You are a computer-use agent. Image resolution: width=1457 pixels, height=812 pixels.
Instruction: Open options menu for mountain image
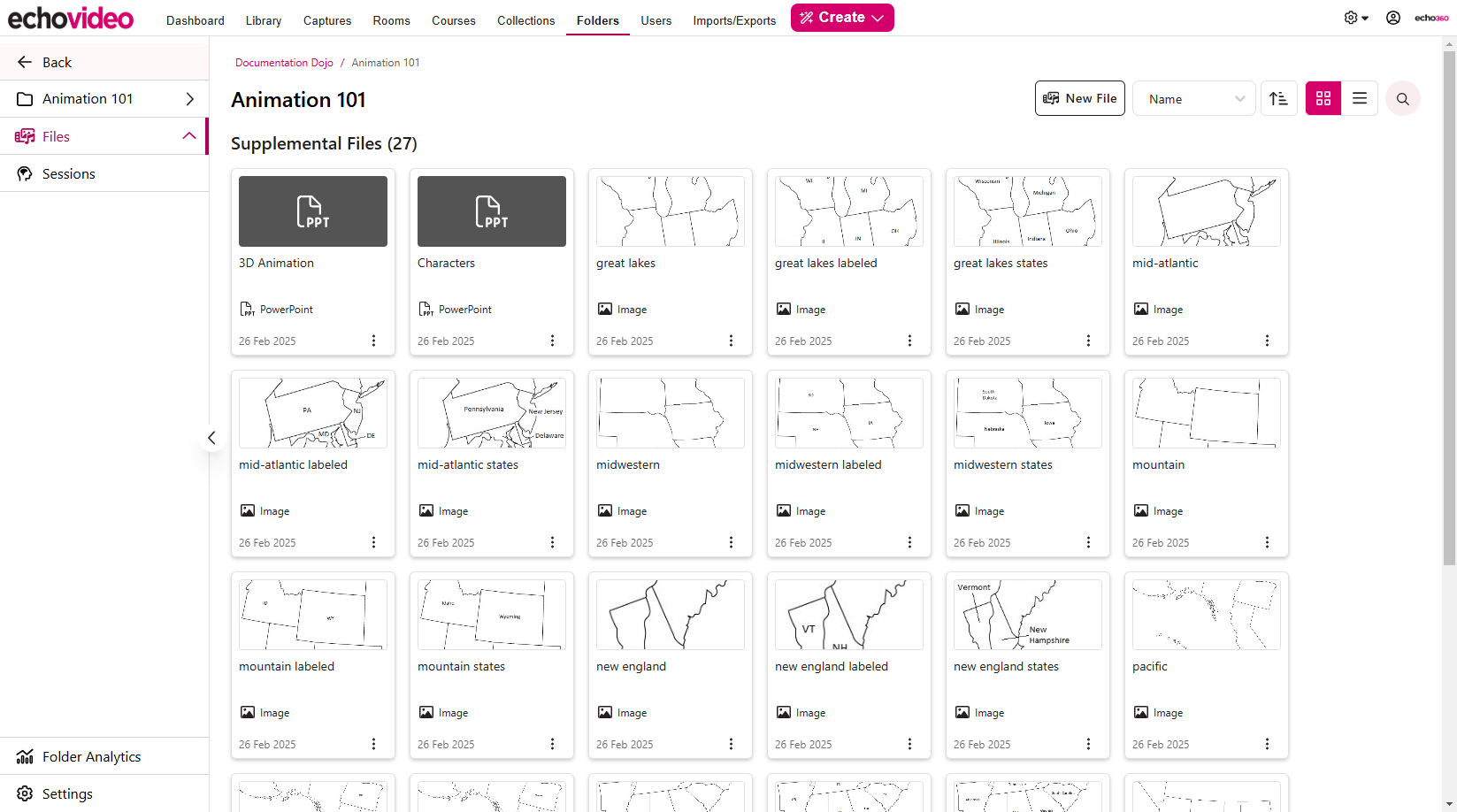1267,542
